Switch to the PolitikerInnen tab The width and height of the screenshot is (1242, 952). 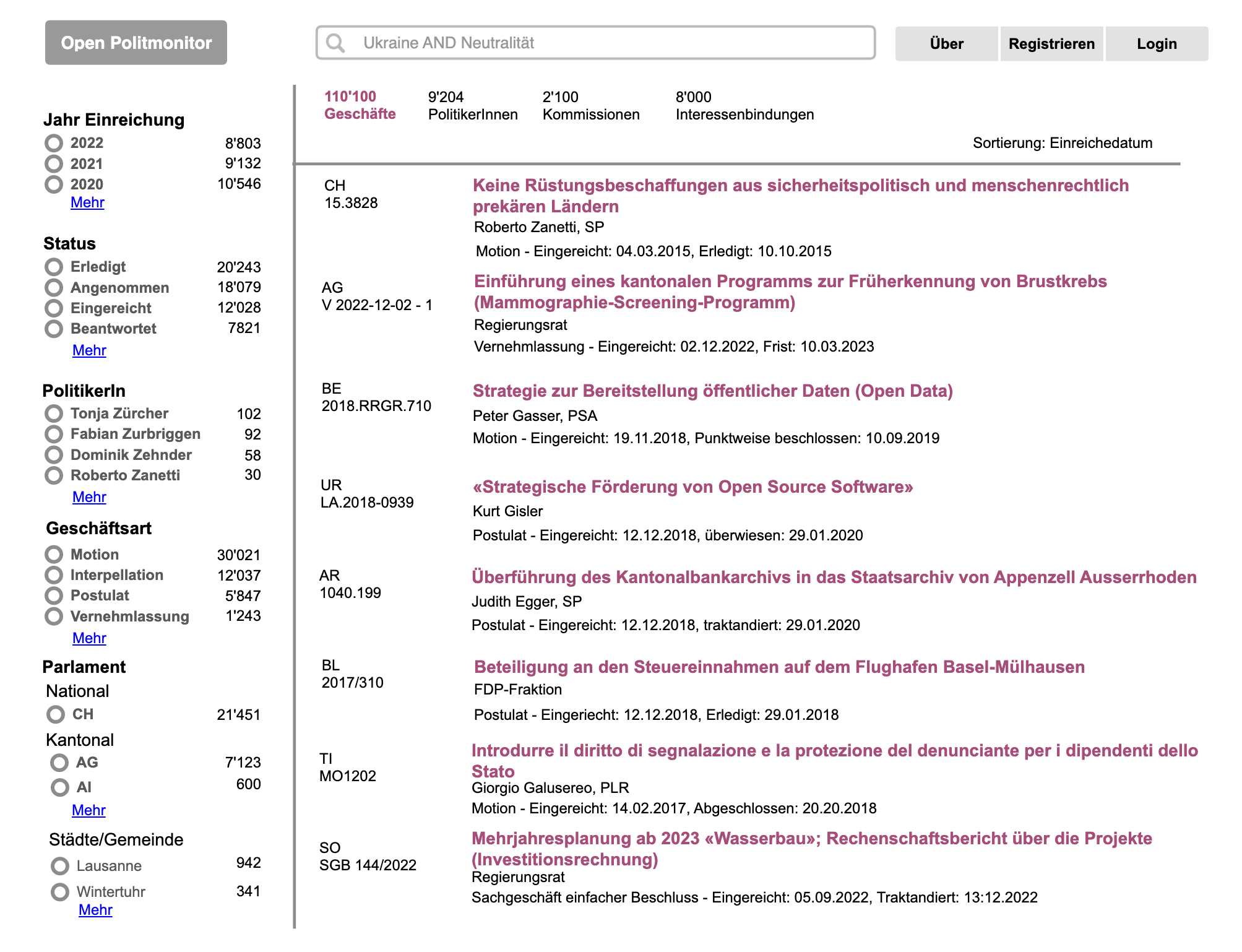click(472, 106)
